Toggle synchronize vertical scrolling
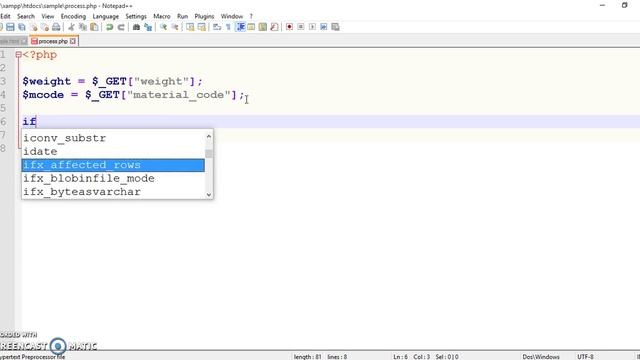The image size is (640, 360). 190,27
